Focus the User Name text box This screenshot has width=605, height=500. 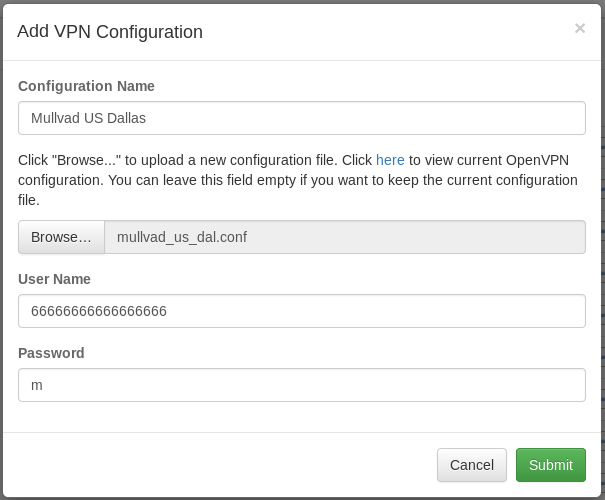(301, 311)
